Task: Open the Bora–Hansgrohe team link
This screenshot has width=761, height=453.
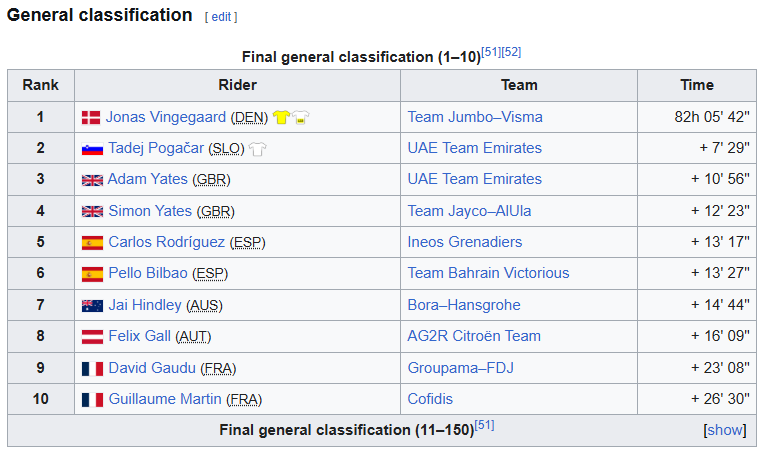Action: (463, 305)
